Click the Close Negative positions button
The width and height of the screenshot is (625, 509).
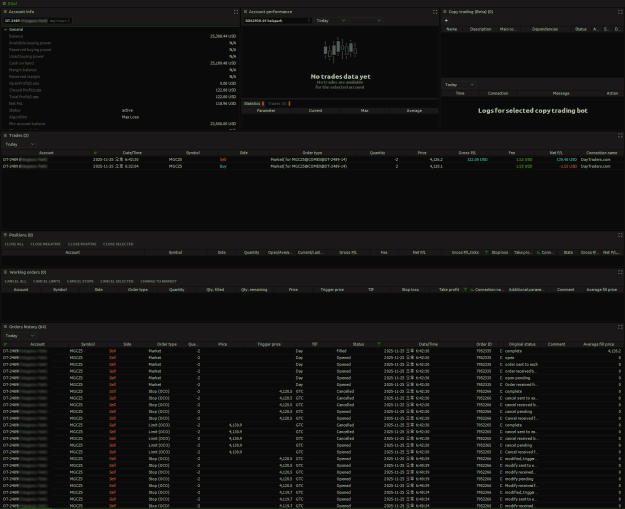click(x=45, y=244)
